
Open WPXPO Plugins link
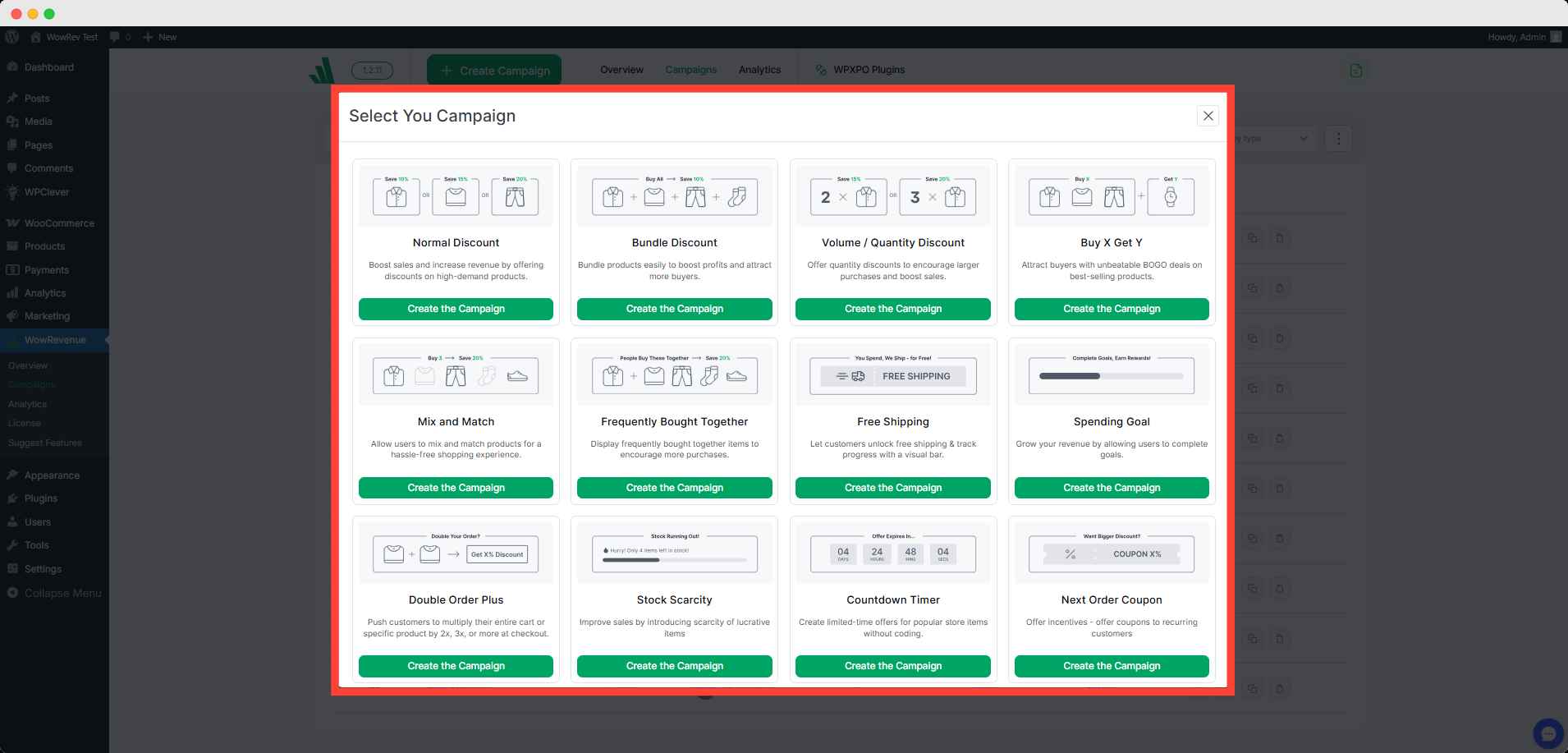(x=860, y=70)
